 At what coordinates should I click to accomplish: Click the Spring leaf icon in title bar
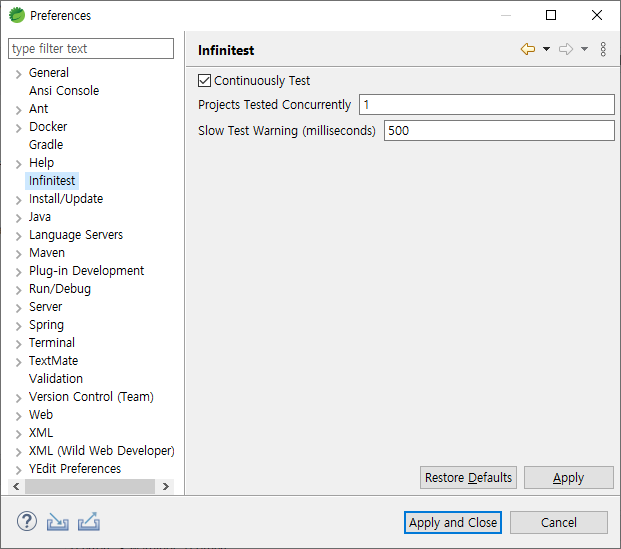pyautogui.click(x=17, y=15)
